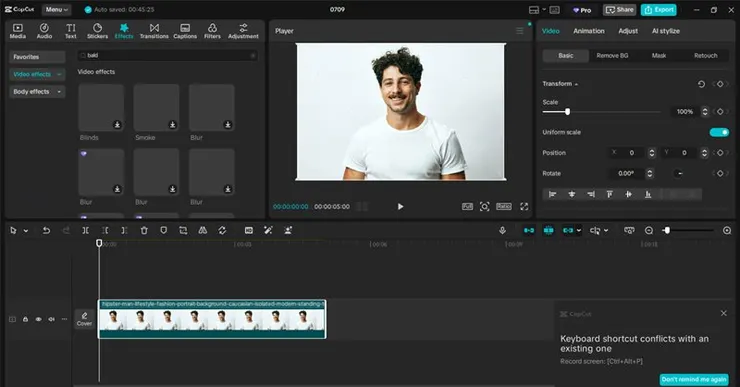Open the Mask tab

tap(659, 55)
